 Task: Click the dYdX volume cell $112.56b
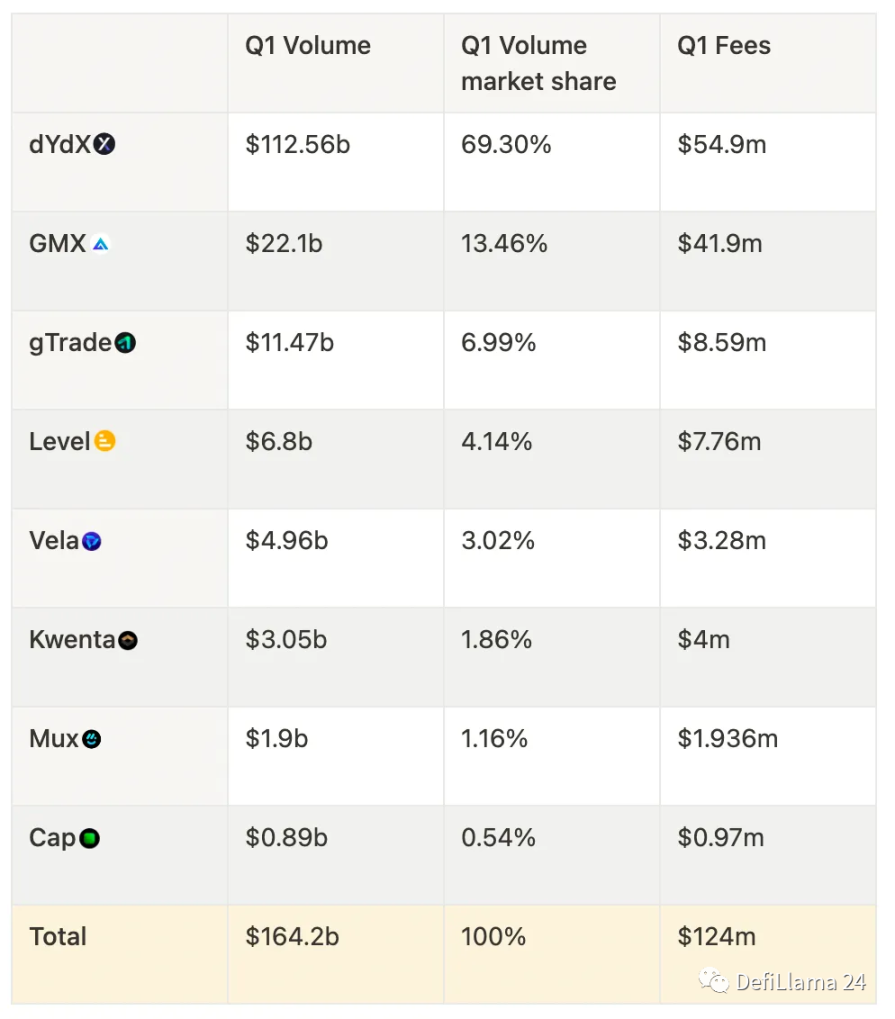pyautogui.click(x=298, y=145)
